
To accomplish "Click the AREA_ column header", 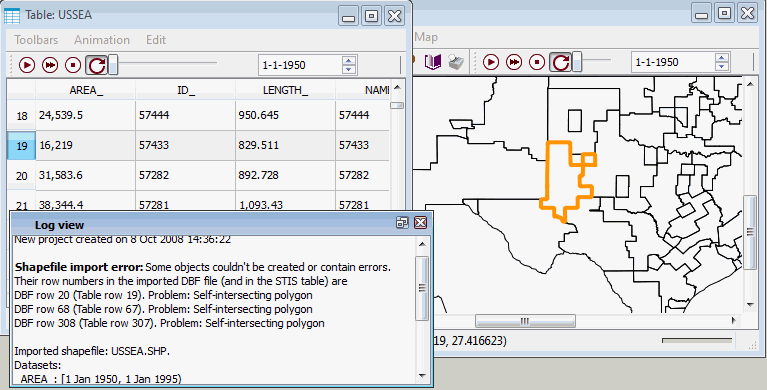I will pos(86,90).
